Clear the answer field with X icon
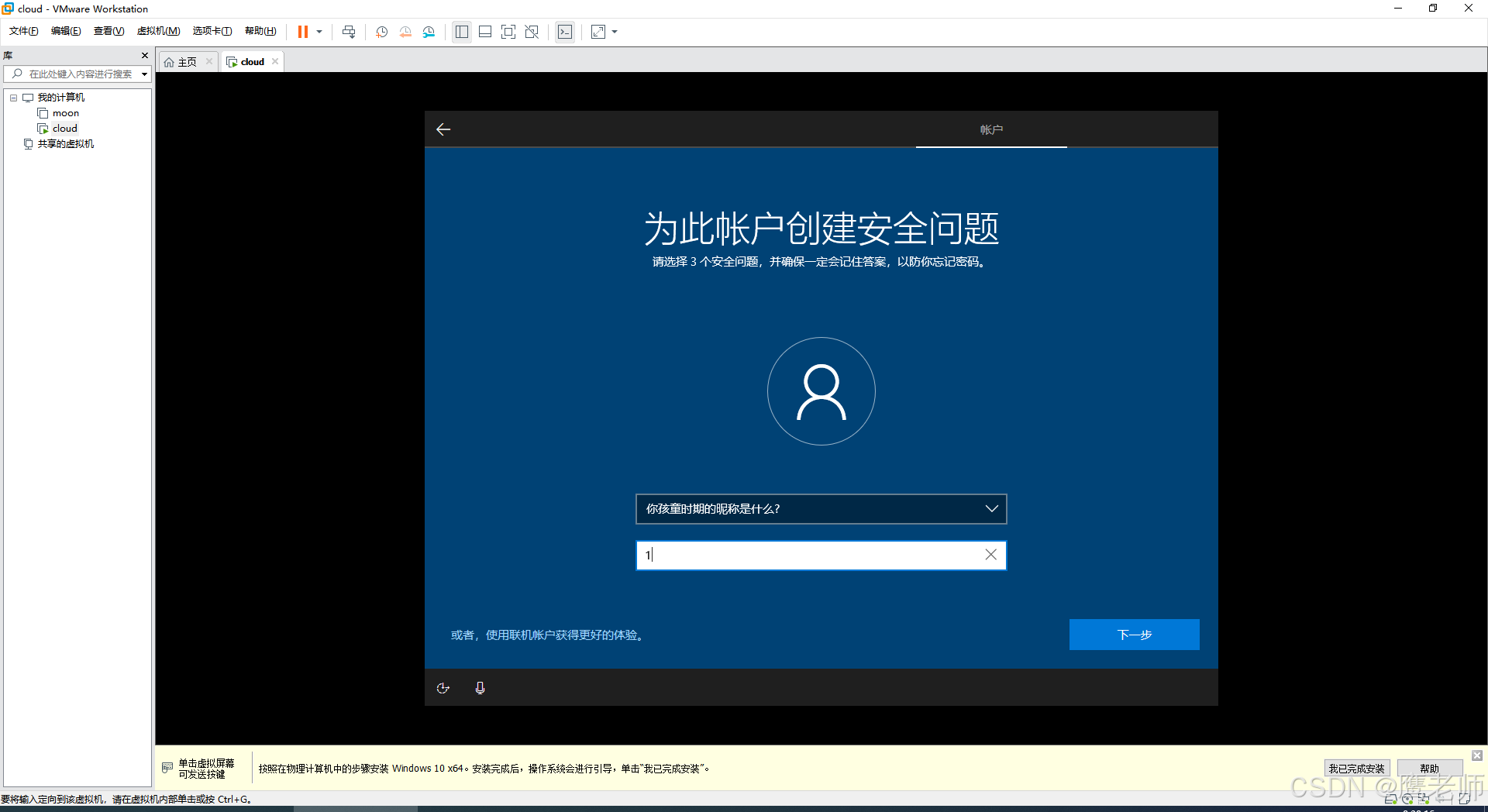This screenshot has width=1488, height=812. coord(990,555)
